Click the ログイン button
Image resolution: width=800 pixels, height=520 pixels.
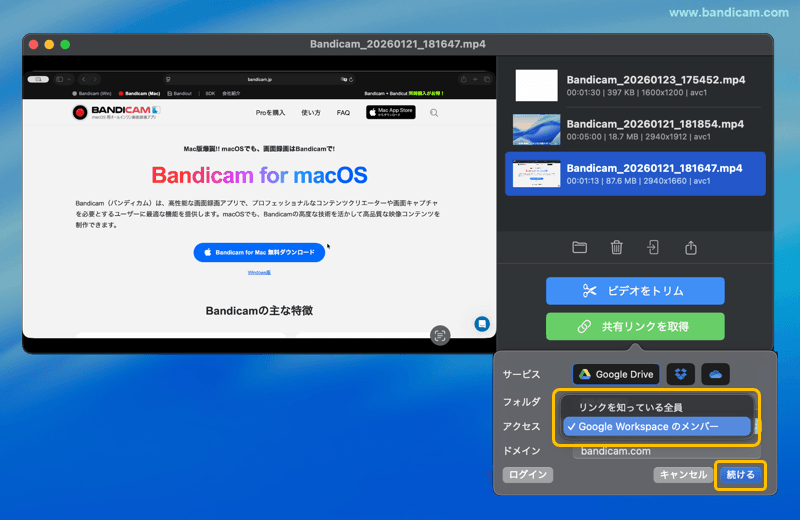528,475
